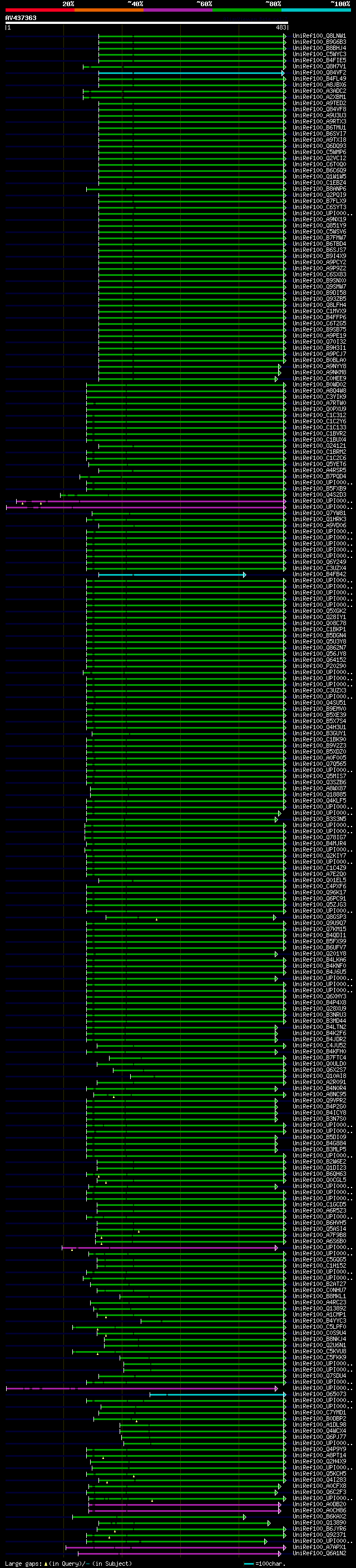The height and width of the screenshot is (1568, 356).
Task: Select hit label UniRef100_B7FLX9
Action: [319, 201]
